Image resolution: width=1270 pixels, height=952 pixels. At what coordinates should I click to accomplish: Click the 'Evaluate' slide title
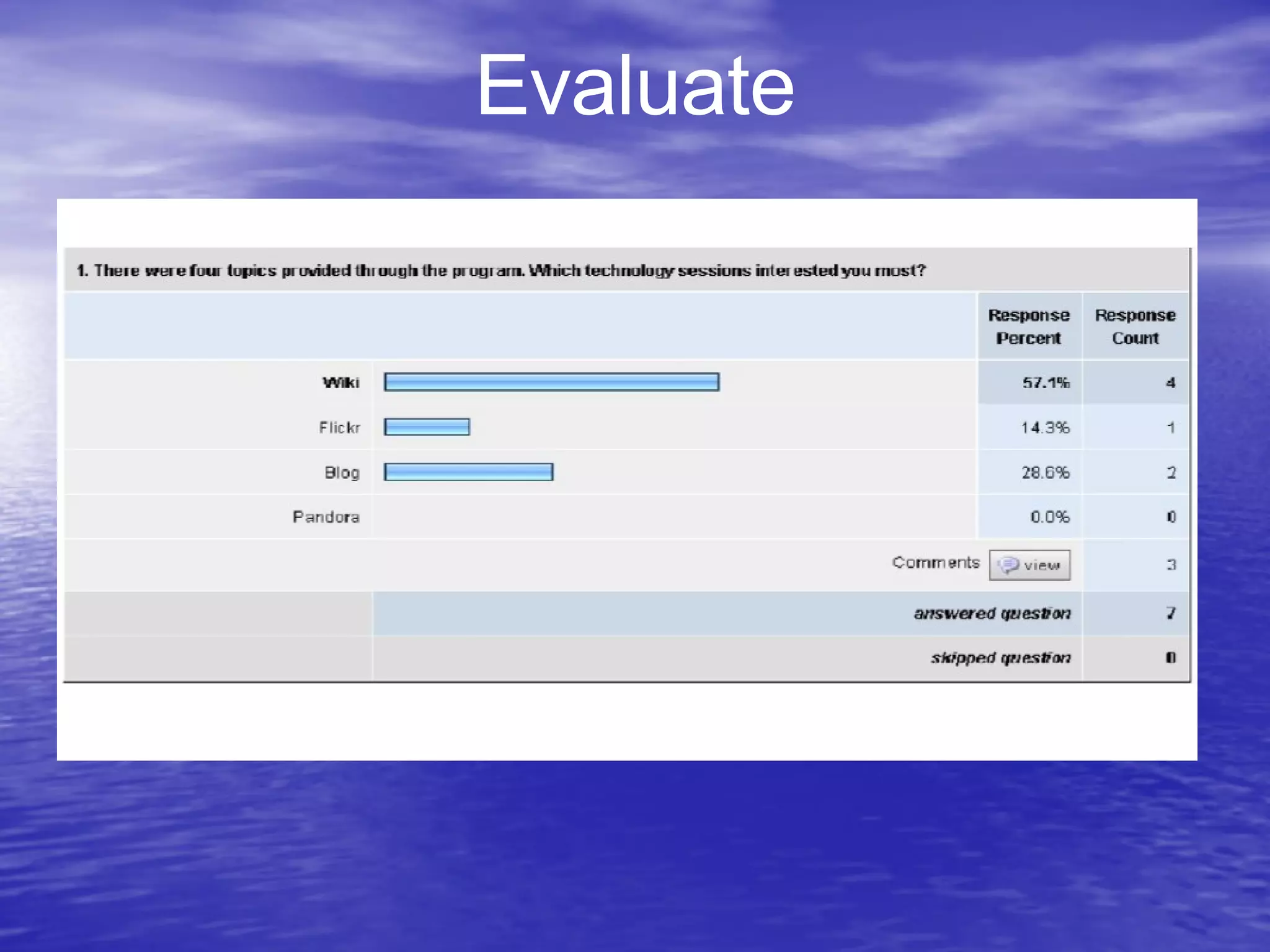635,85
